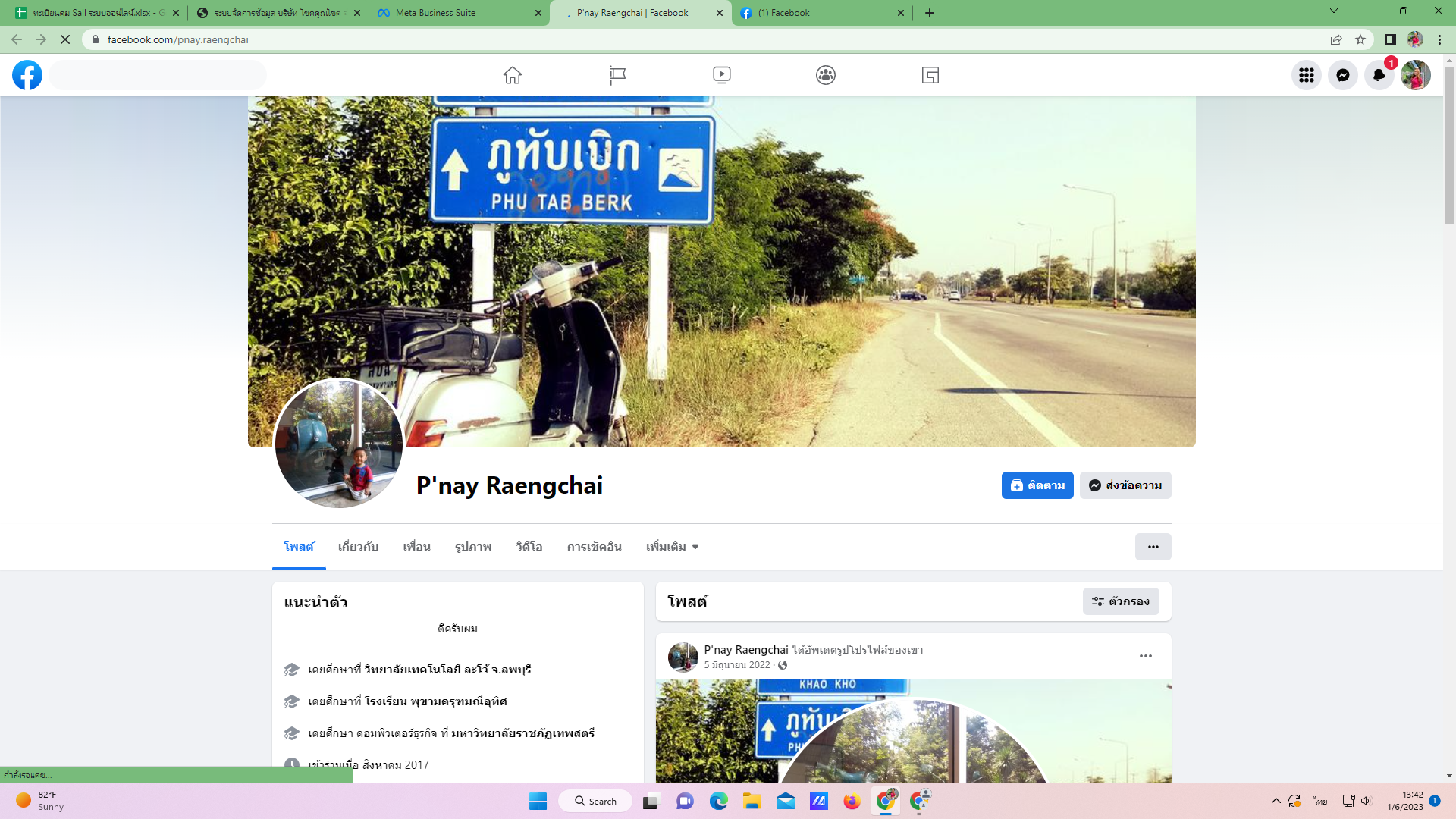Viewport: 1456px width, 819px height.
Task: Open the notifications bell icon
Action: point(1379,75)
